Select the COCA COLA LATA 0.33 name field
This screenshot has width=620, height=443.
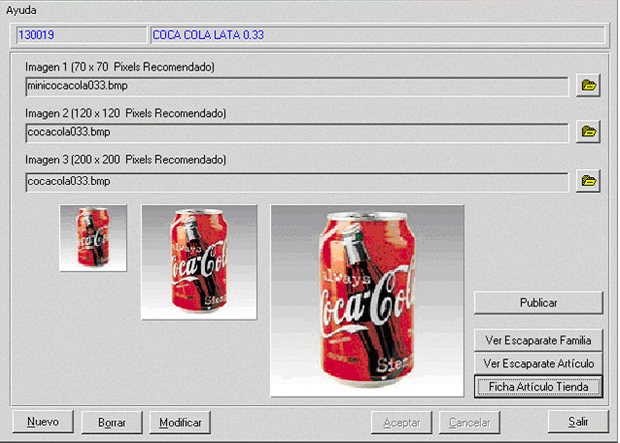click(378, 35)
